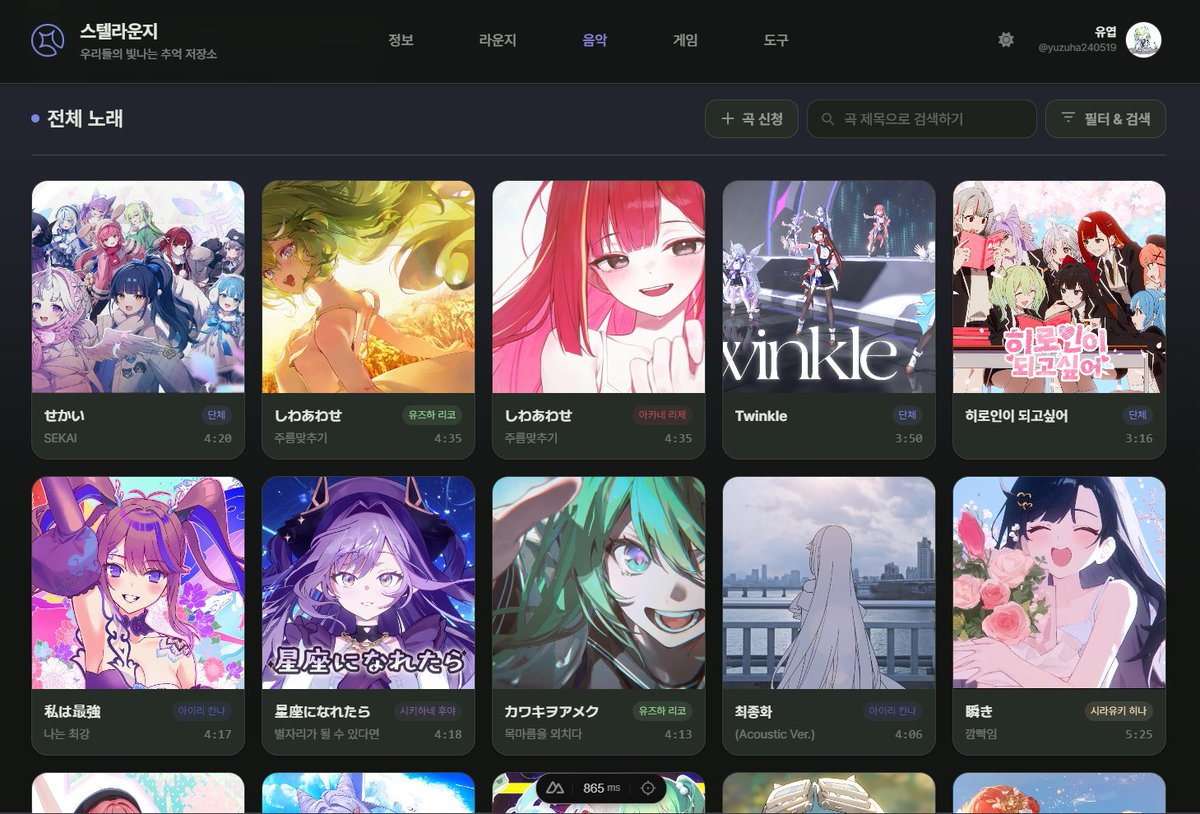Screen dimensions: 1200x814
Task: Click the 4:20 duration on せかい
Action: [x=218, y=438]
